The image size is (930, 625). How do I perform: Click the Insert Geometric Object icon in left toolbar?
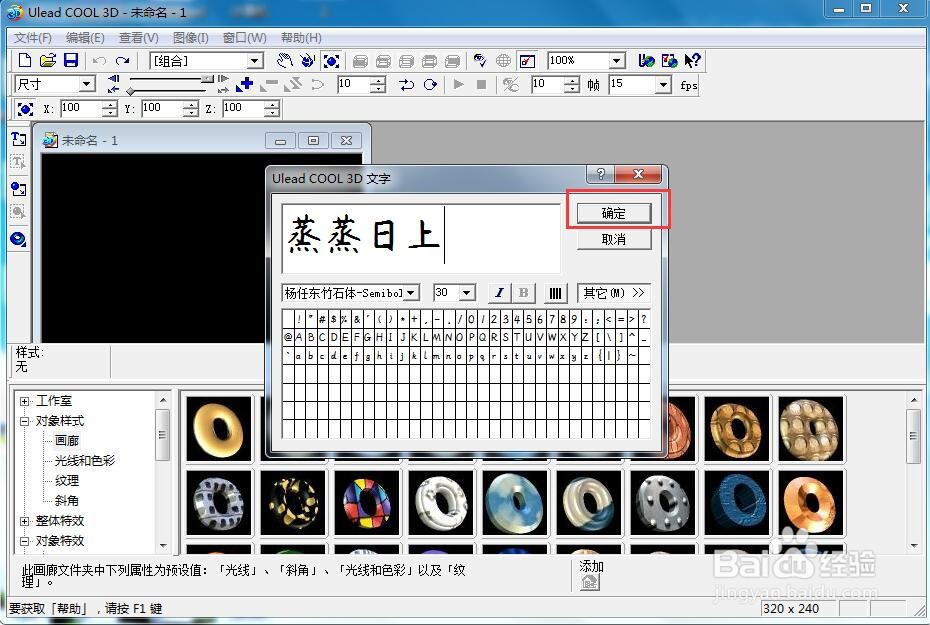pos(18,239)
